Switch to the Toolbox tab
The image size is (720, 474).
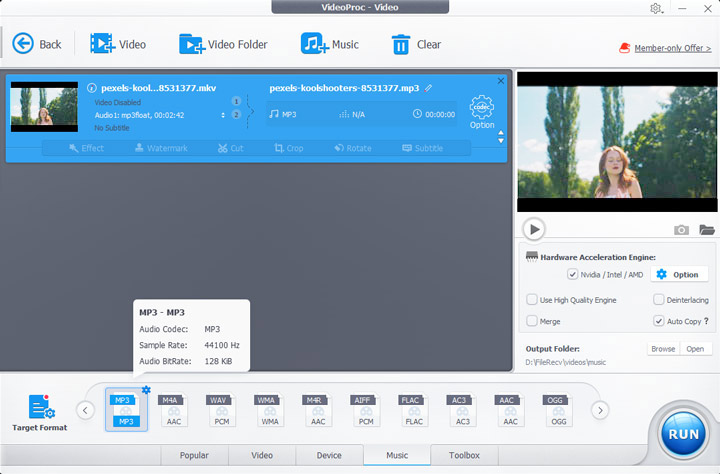click(x=464, y=455)
